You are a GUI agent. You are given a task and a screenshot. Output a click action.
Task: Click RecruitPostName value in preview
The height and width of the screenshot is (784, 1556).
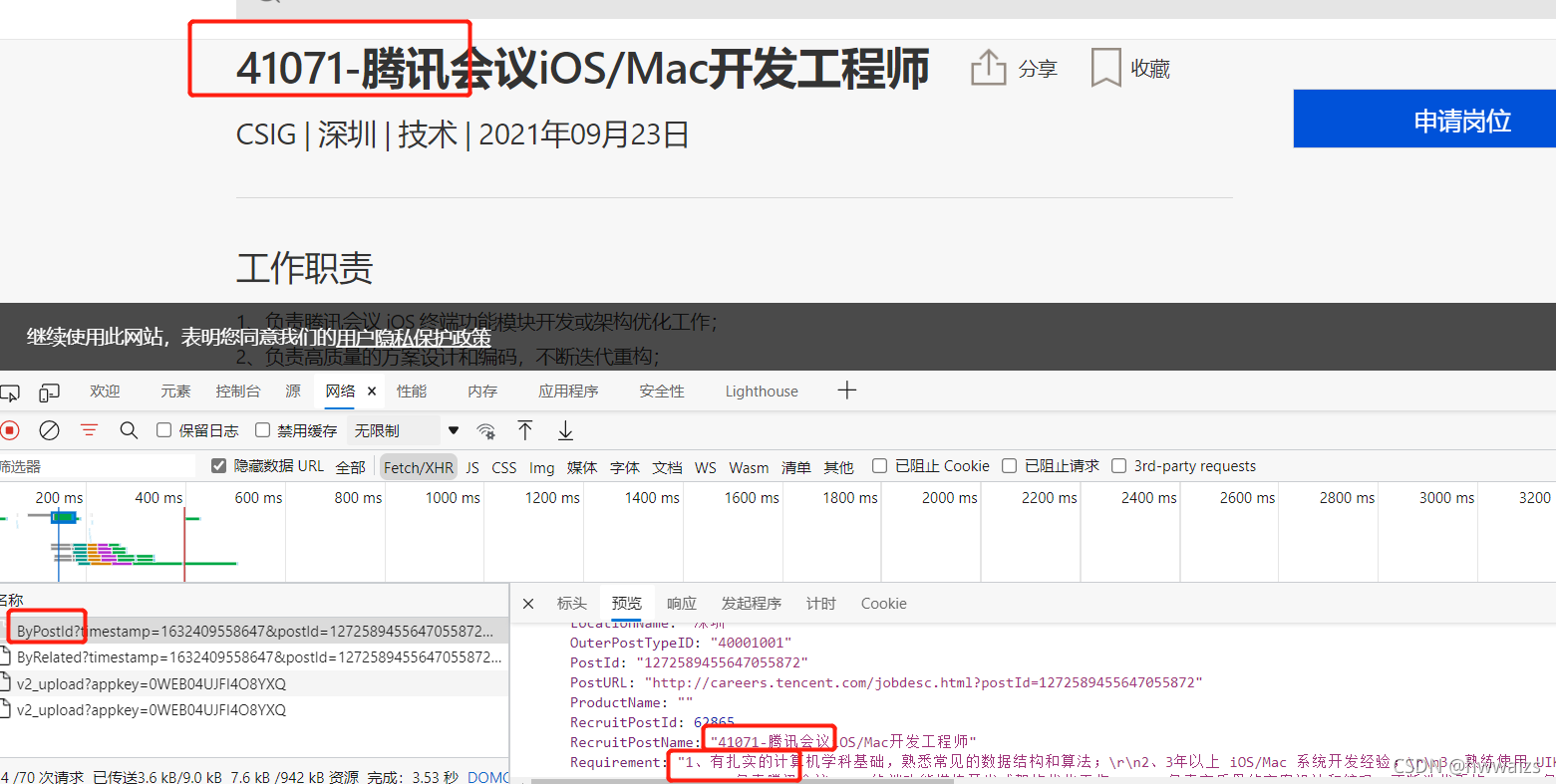tap(843, 742)
